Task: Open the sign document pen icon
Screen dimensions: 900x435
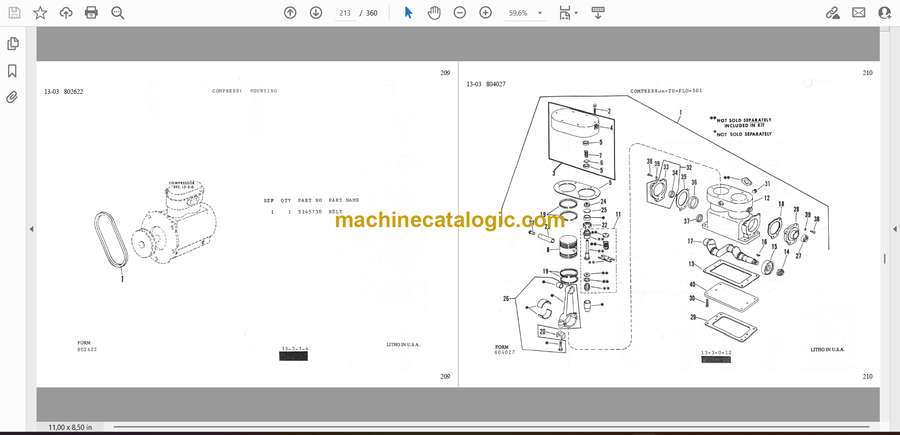Action: click(832, 13)
